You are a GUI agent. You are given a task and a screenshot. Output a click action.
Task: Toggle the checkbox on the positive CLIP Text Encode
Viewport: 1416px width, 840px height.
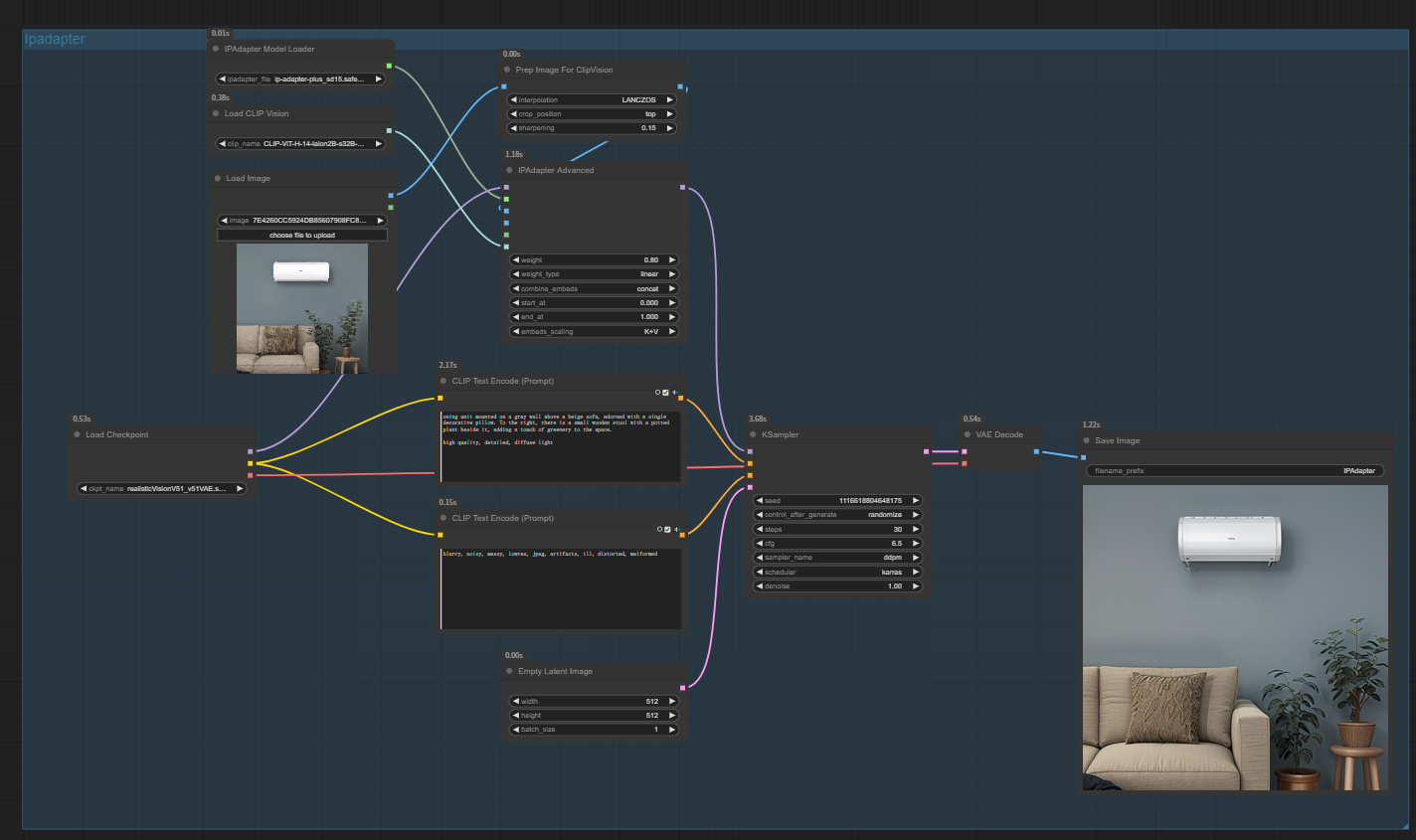664,392
